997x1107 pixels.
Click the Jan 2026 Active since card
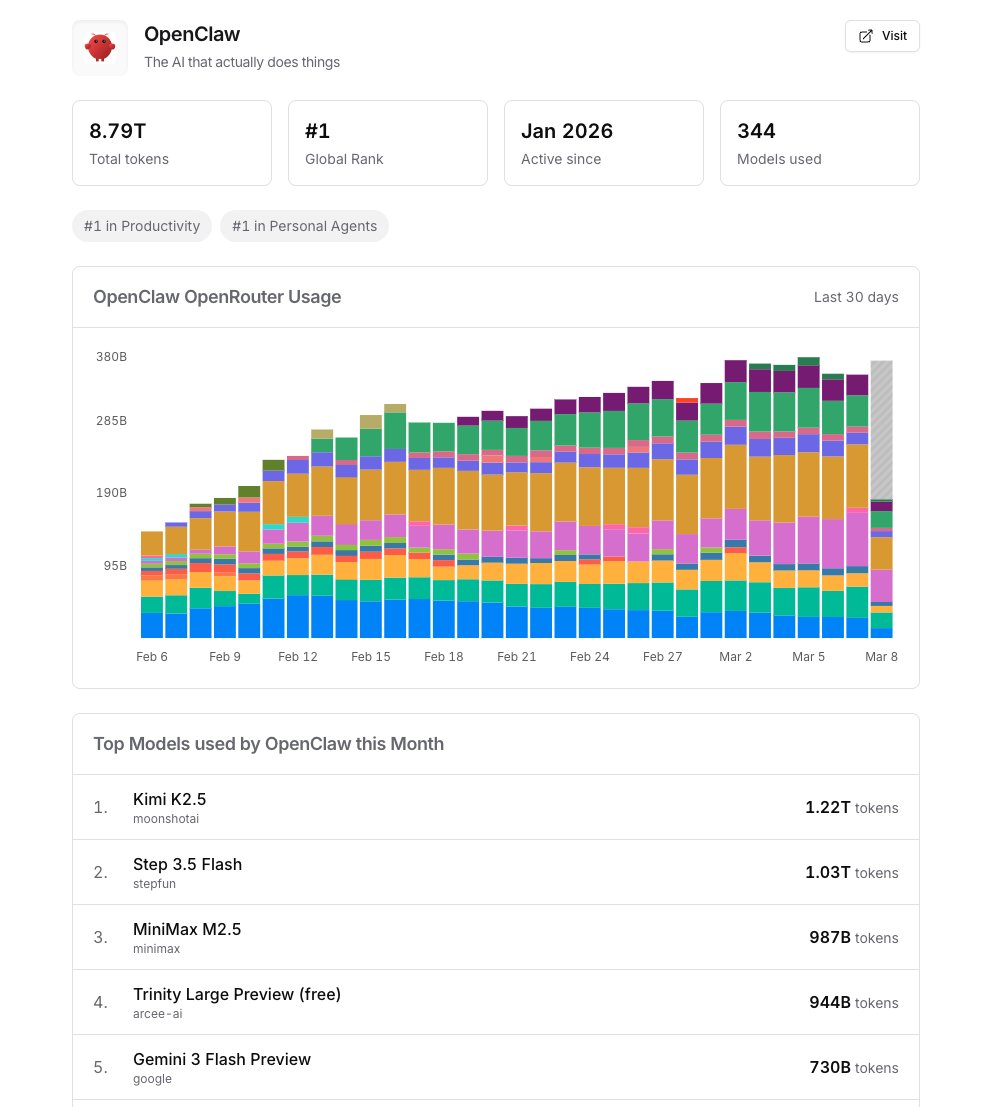tap(604, 143)
